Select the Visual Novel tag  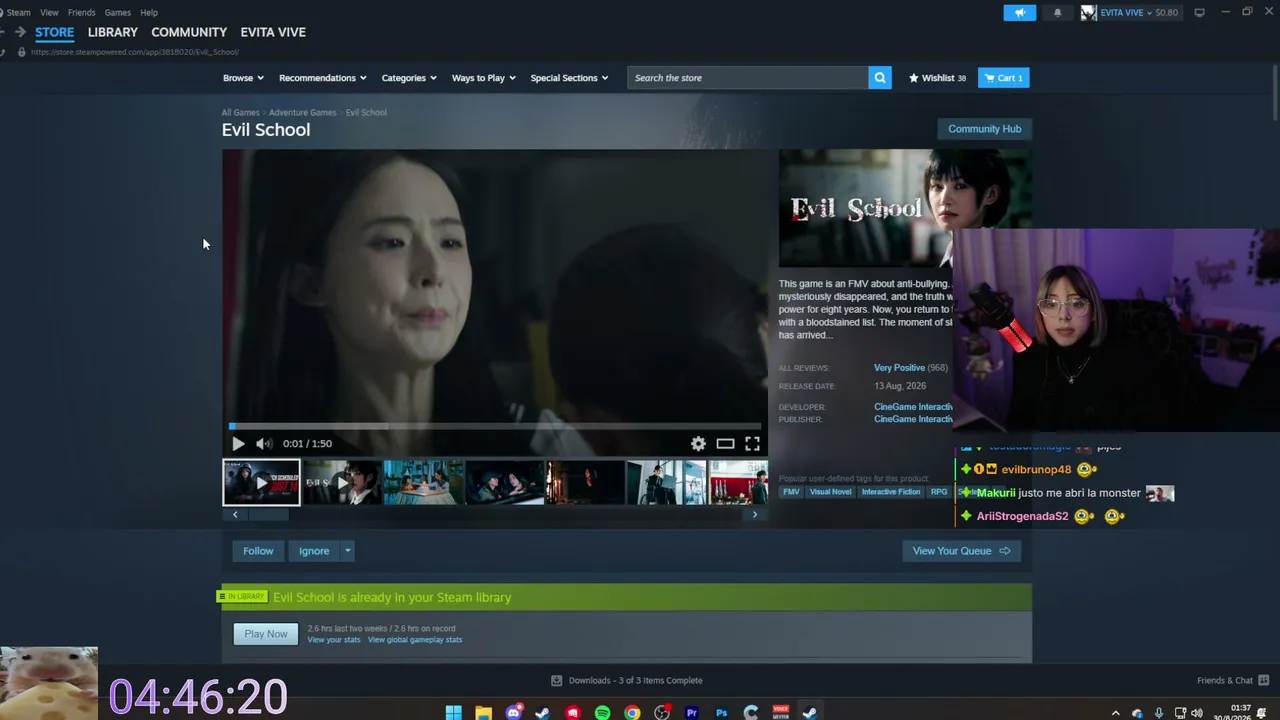click(830, 492)
